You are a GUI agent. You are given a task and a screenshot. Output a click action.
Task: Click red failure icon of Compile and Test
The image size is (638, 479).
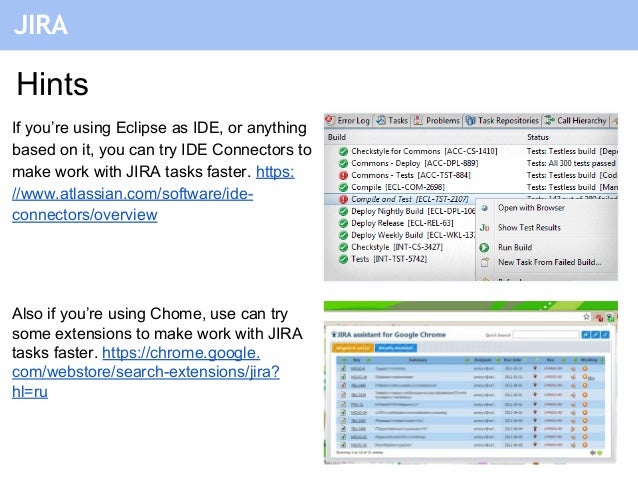click(x=343, y=199)
